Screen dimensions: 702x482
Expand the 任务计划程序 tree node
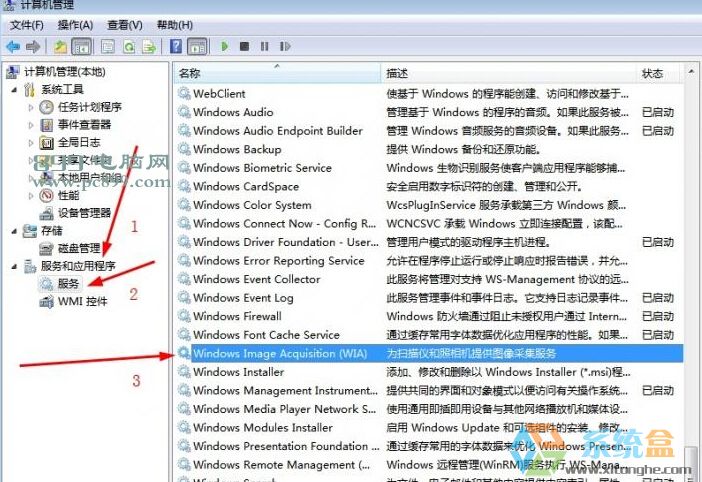click(30, 107)
